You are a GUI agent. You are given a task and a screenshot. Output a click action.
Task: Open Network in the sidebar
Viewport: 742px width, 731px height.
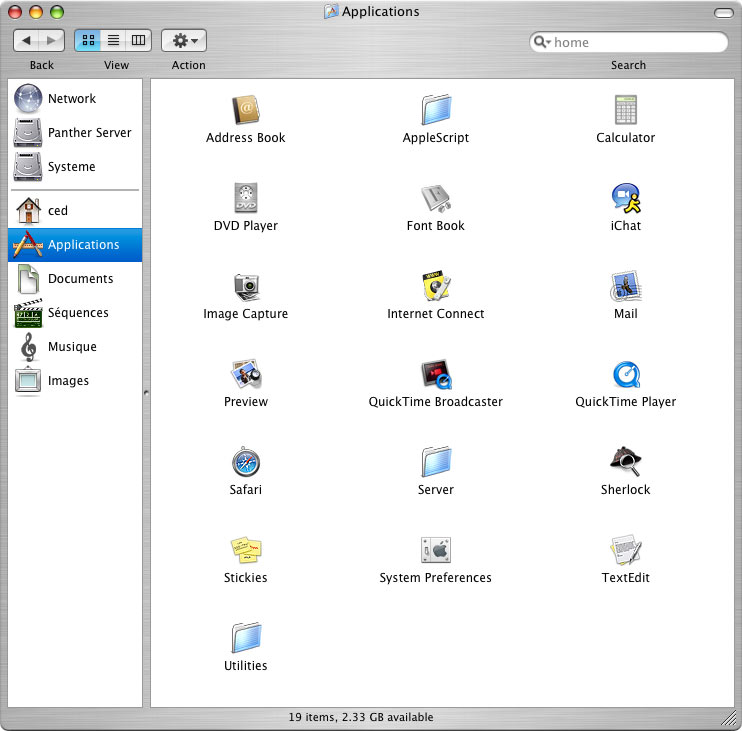coord(75,98)
